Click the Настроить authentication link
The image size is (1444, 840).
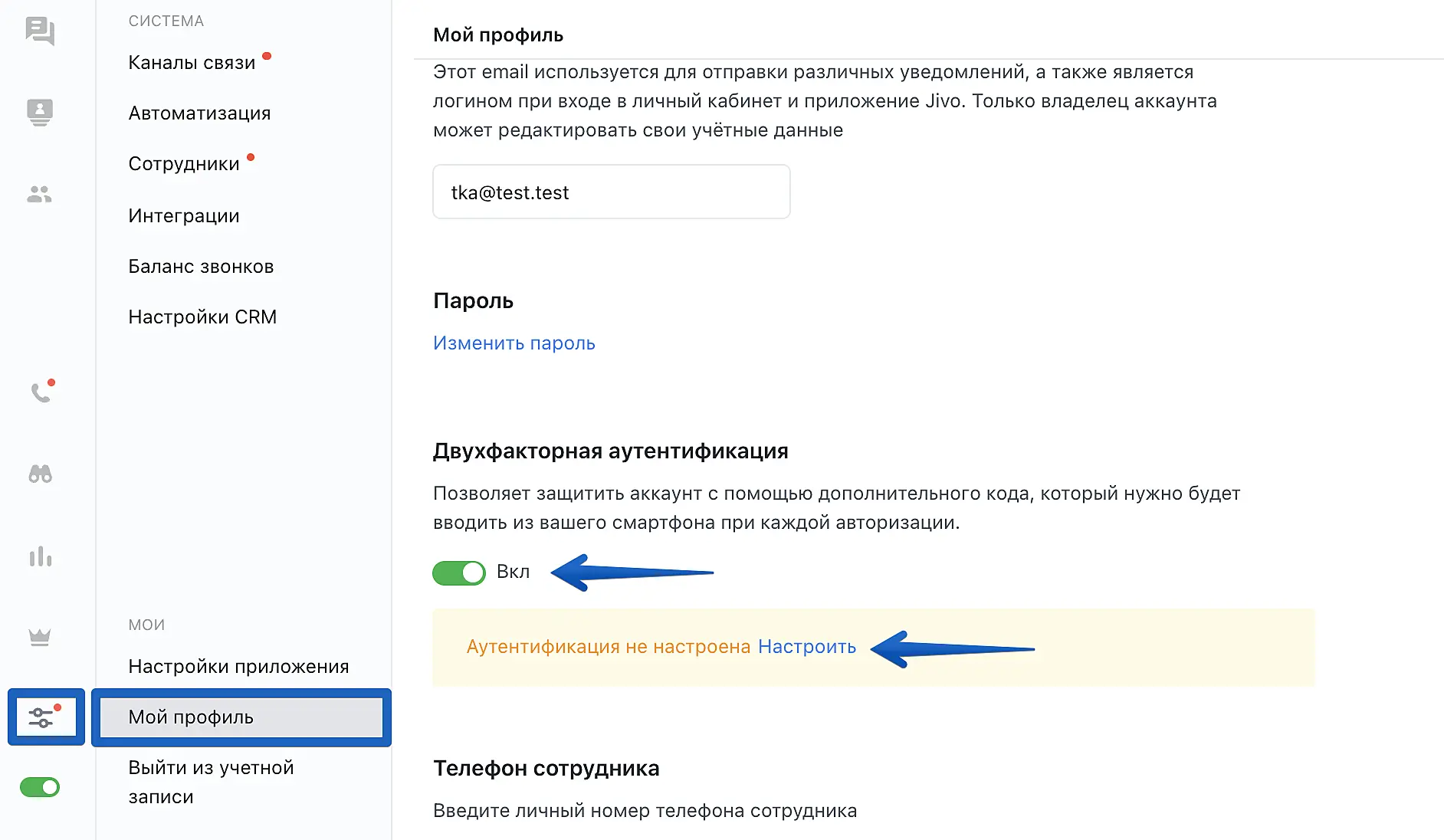[806, 647]
